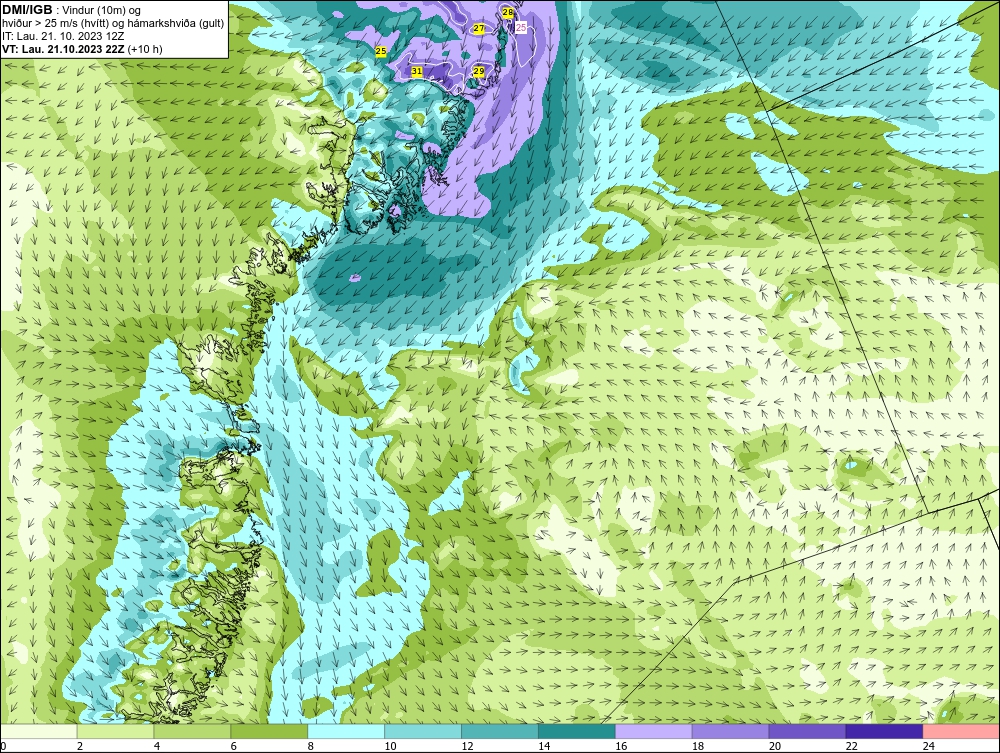Click the VT: Lau. 21.10.2023 22Z (+10 h) line
This screenshot has height=753, width=1000.
pos(82,49)
